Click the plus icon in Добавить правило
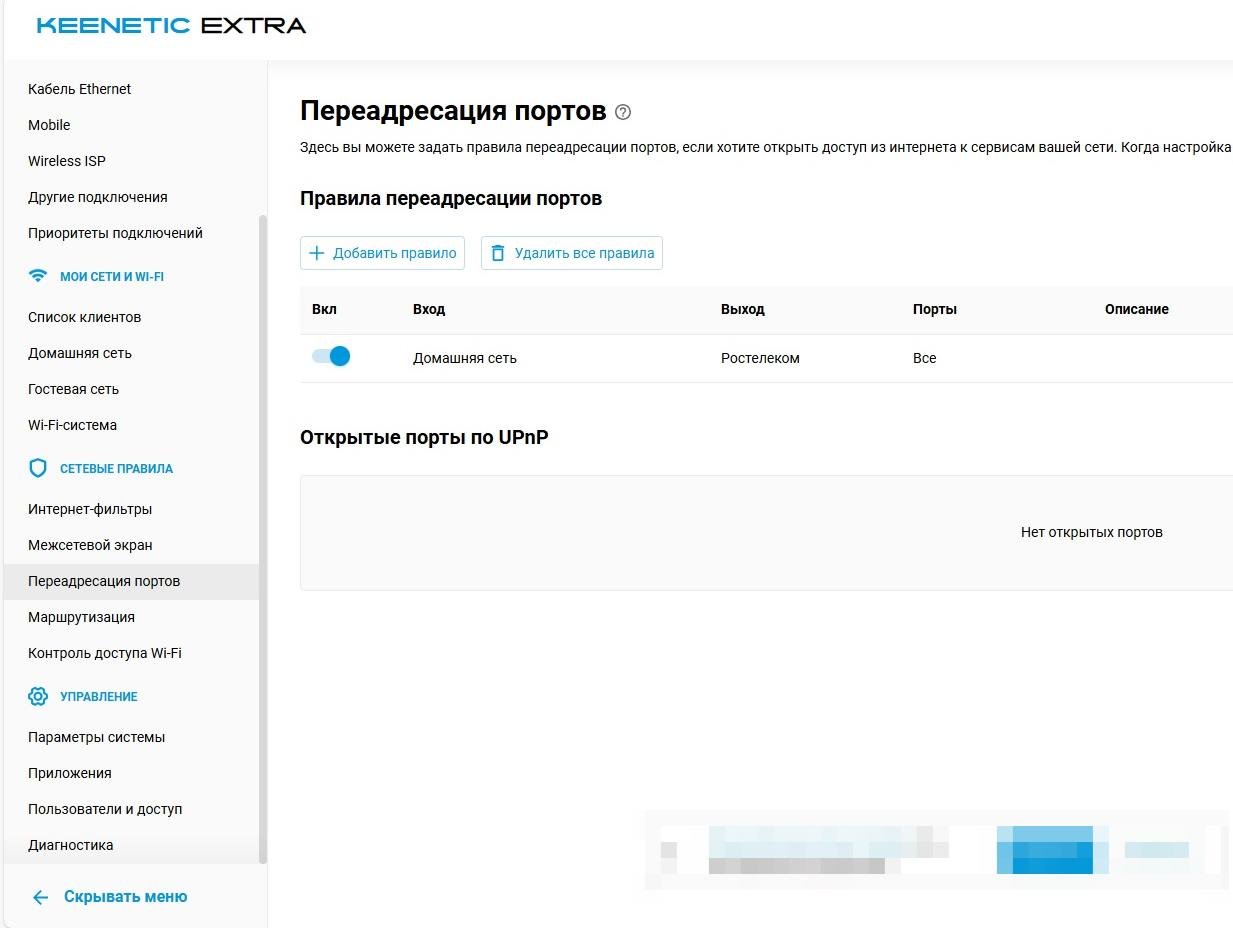The image size is (1233, 928). coord(317,253)
